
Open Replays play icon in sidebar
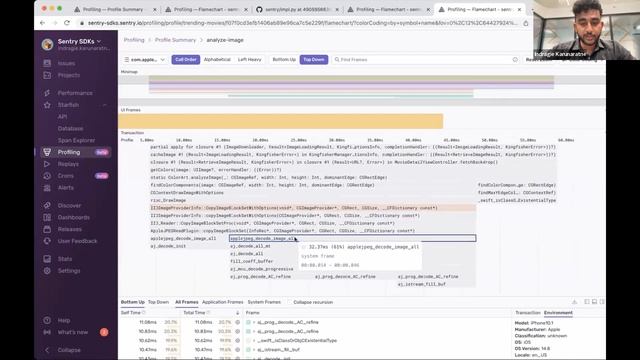click(47, 164)
